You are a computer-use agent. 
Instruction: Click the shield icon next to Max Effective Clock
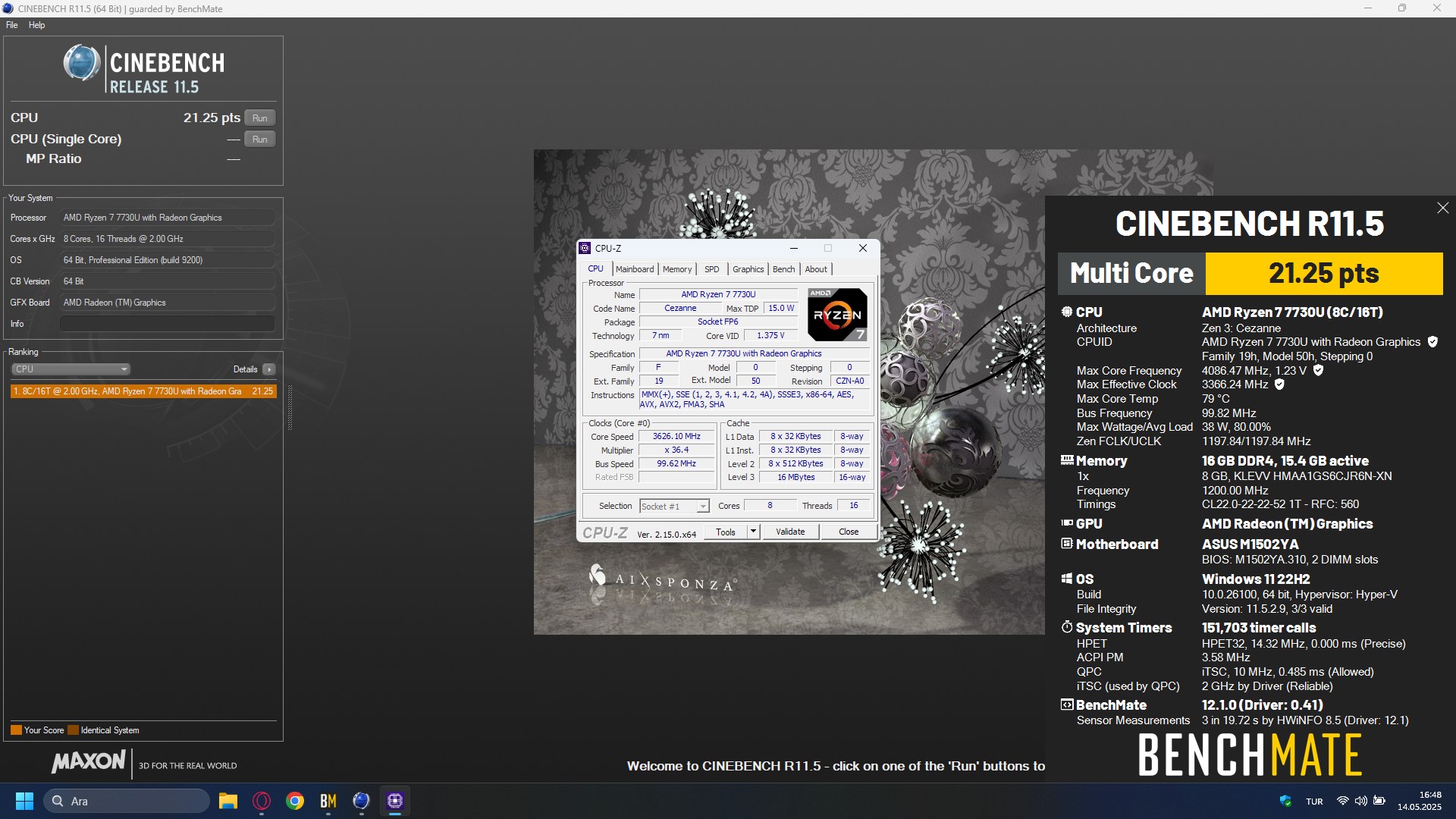[1279, 384]
